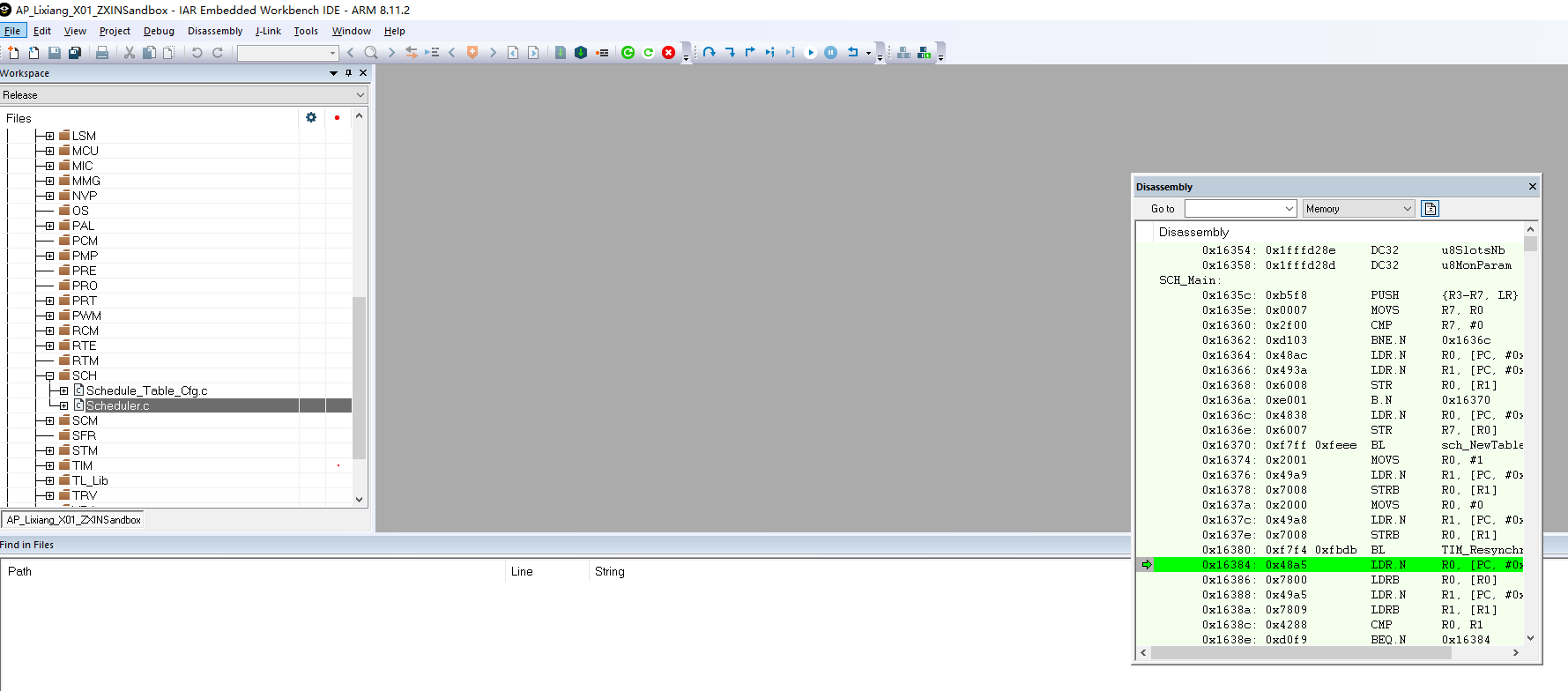This screenshot has width=1568, height=691.
Task: Click the Disassembly vertical scrollbar
Action: (1530, 432)
